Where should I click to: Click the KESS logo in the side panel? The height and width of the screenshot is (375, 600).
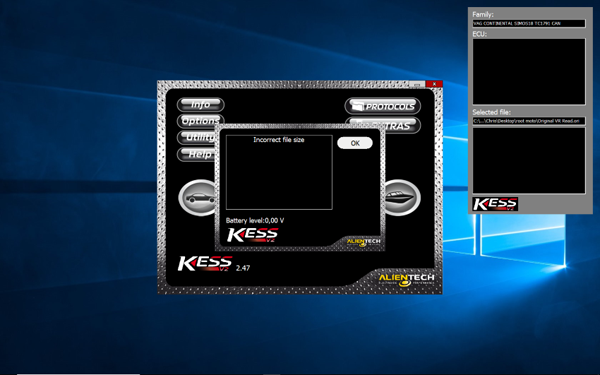[x=495, y=204]
